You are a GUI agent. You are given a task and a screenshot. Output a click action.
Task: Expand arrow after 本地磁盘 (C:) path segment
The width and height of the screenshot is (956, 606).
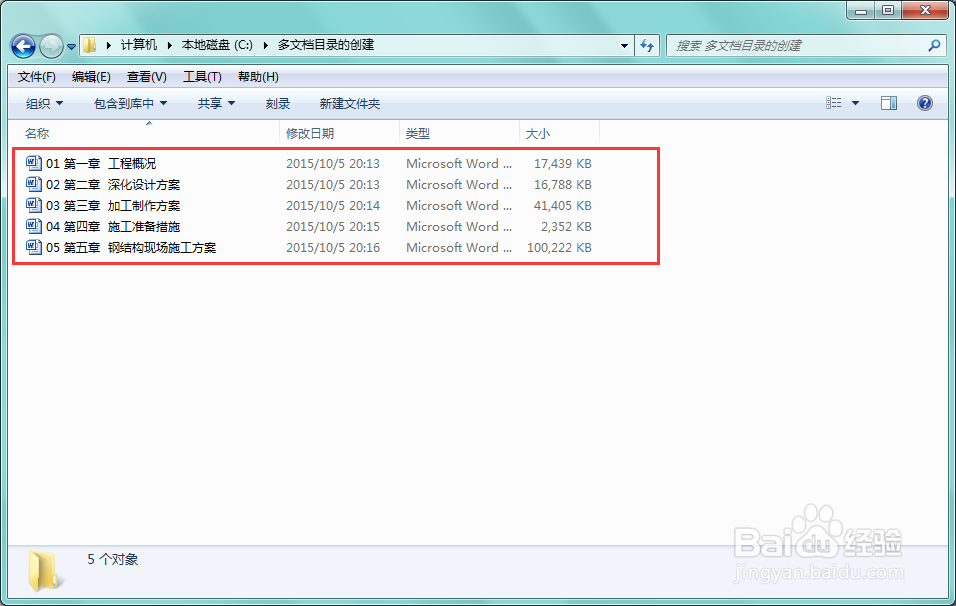pos(266,46)
